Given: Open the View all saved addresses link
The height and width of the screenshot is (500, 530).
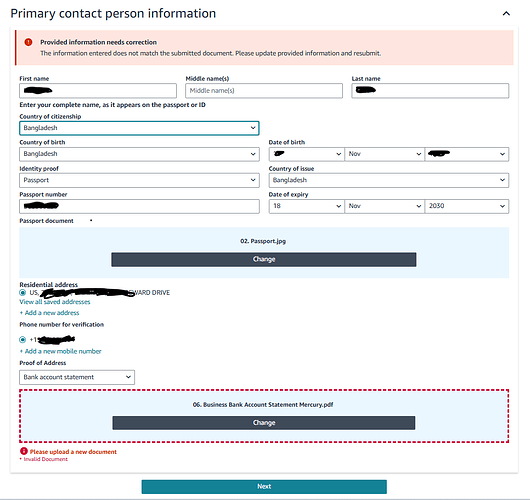Looking at the screenshot, I should point(55,302).
